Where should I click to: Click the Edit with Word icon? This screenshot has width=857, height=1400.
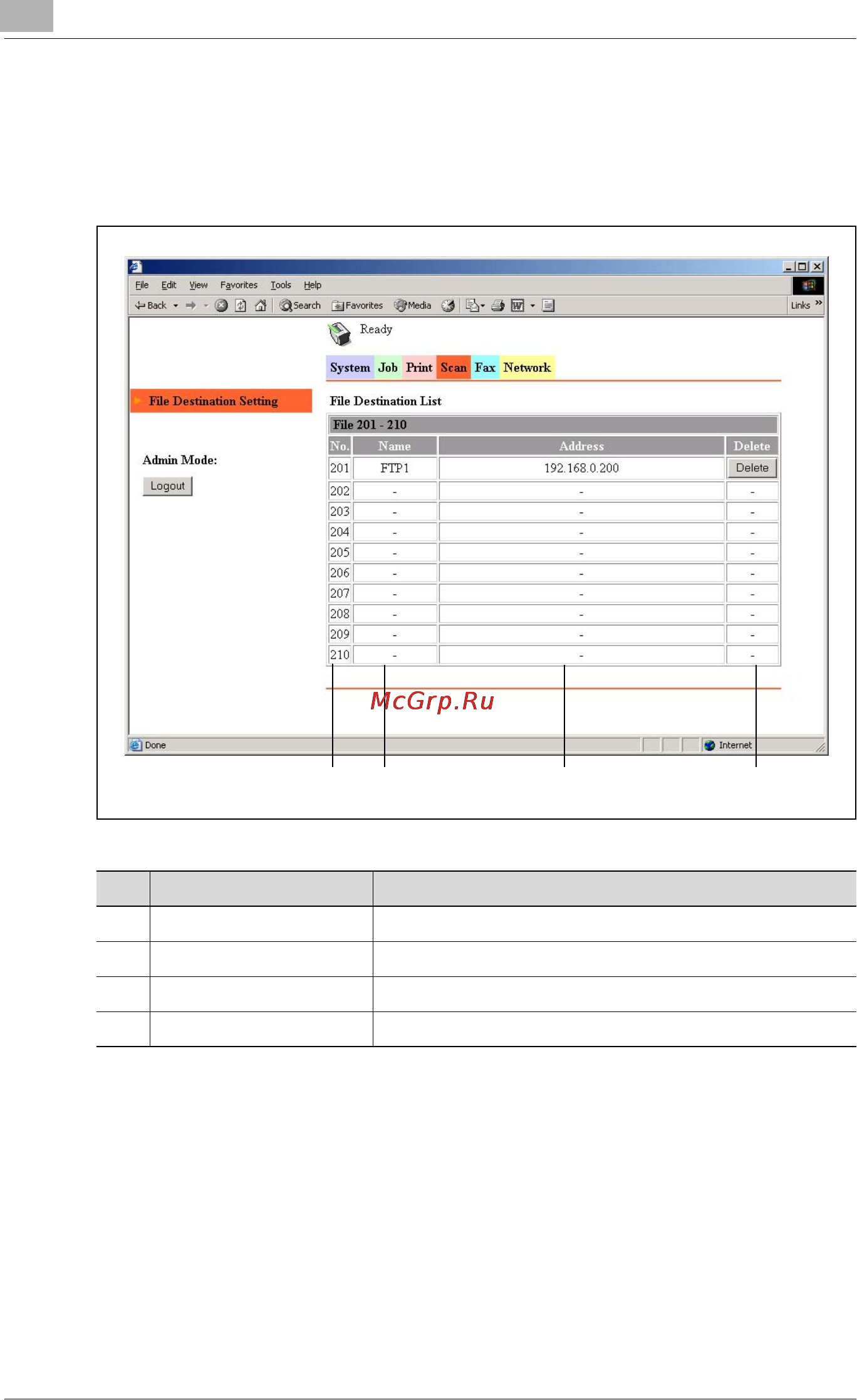[x=517, y=305]
